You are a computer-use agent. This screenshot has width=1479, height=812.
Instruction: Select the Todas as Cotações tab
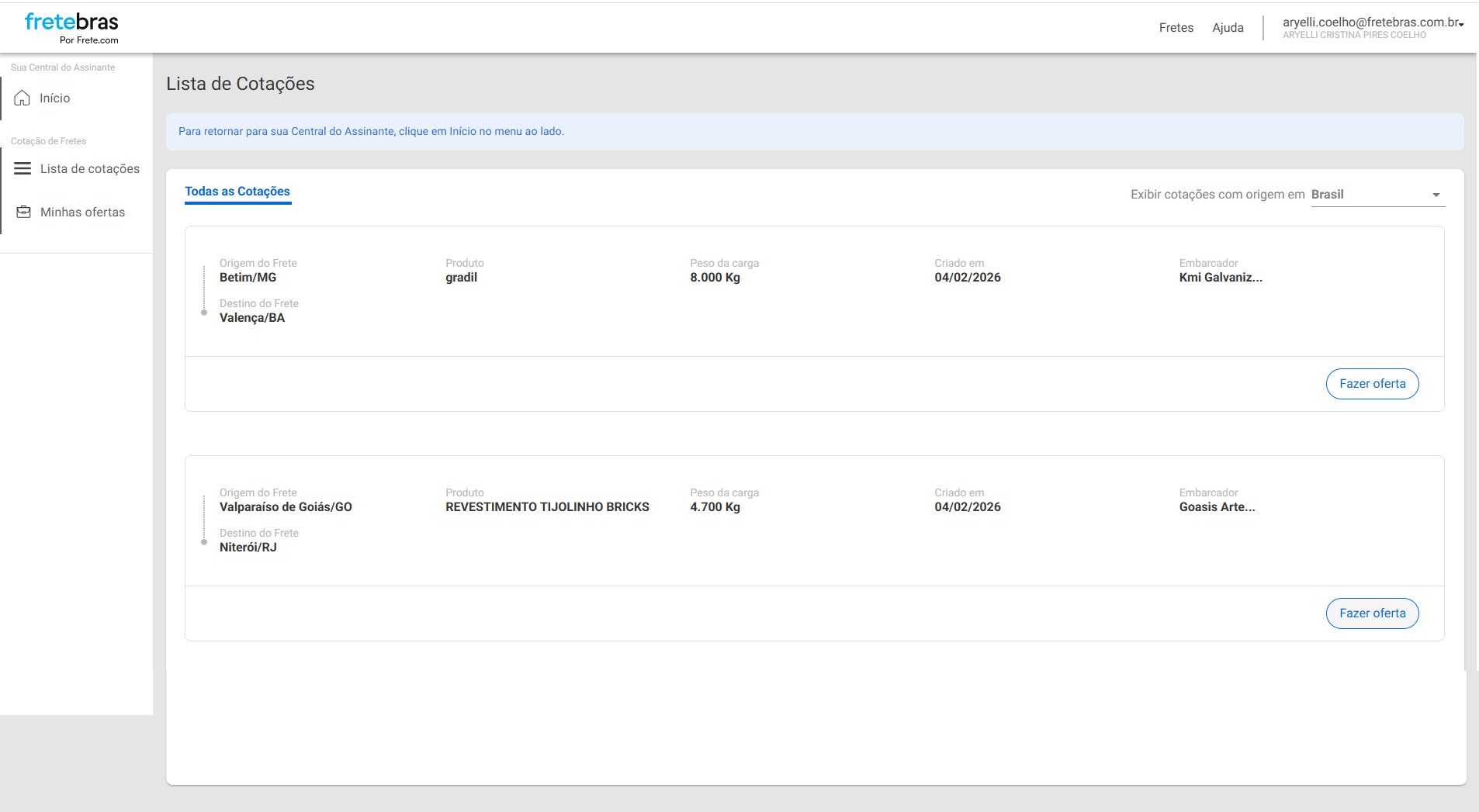[237, 192]
